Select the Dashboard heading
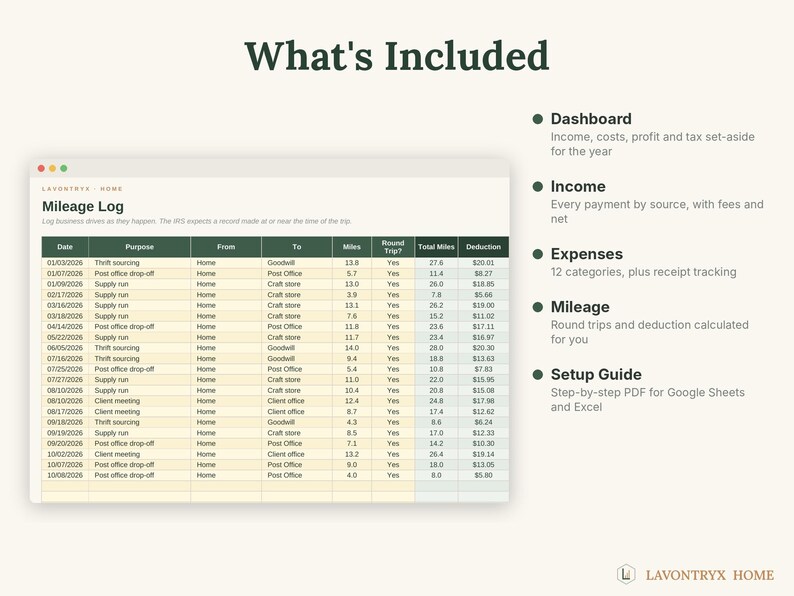The image size is (794, 596). pos(591,118)
